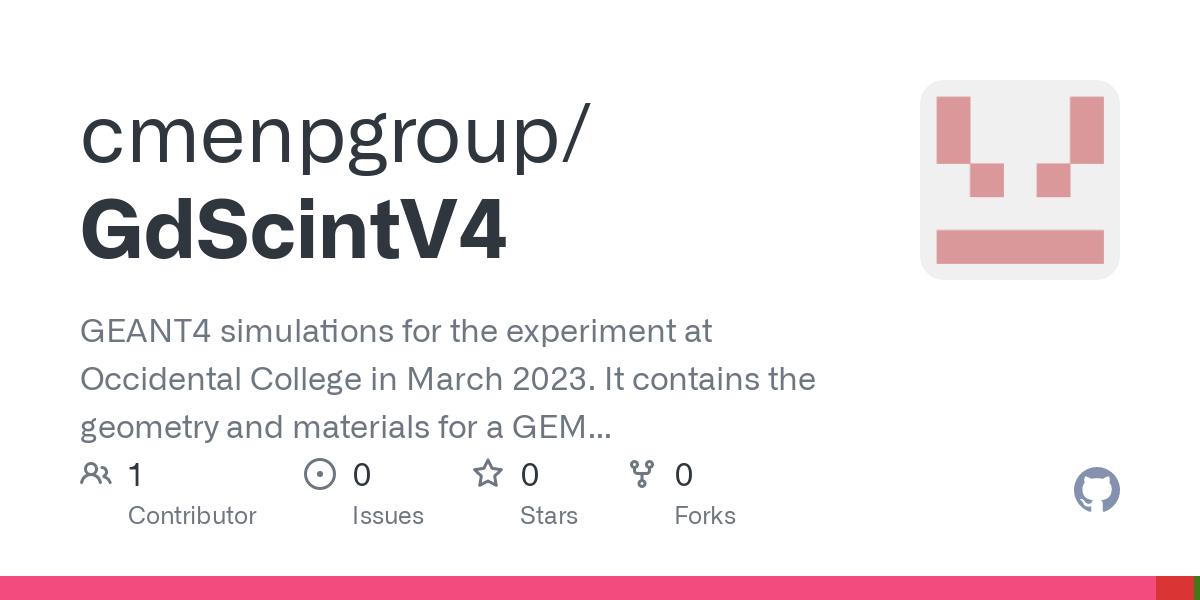Click the GEANT4 simulations description text

click(396, 331)
